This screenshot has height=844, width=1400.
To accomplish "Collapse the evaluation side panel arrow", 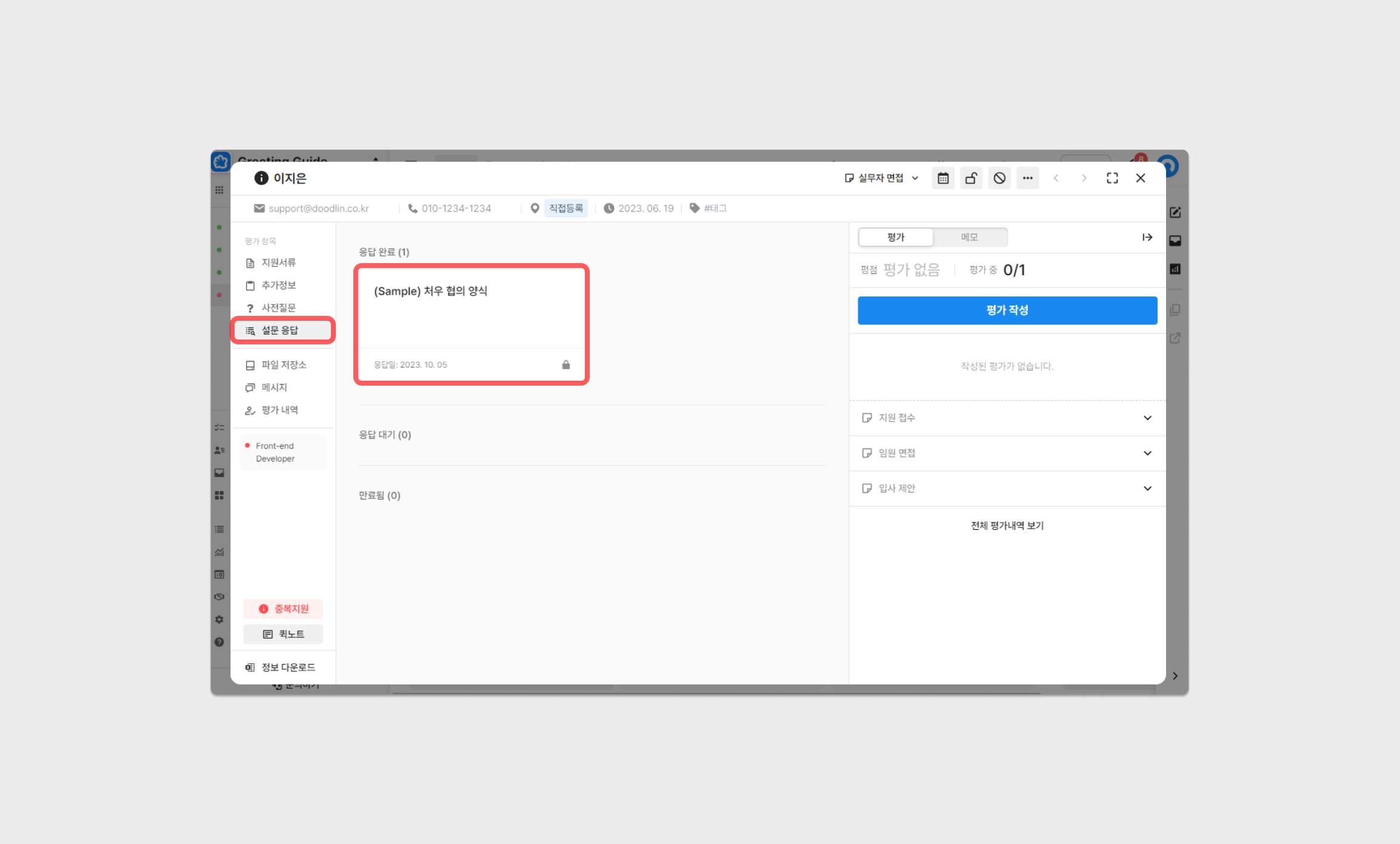I will click(x=1147, y=237).
